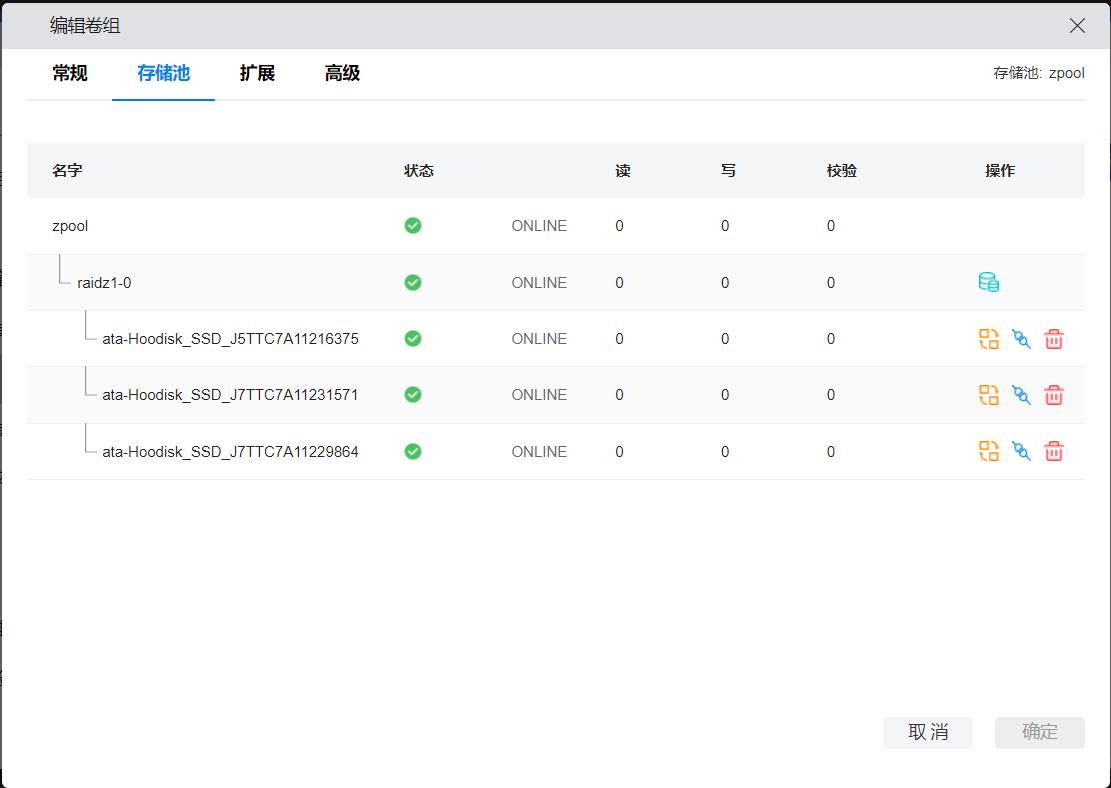Image resolution: width=1111 pixels, height=788 pixels.
Task: Replace disk J5TTC7A11216375 via the orange icon
Action: (x=988, y=339)
